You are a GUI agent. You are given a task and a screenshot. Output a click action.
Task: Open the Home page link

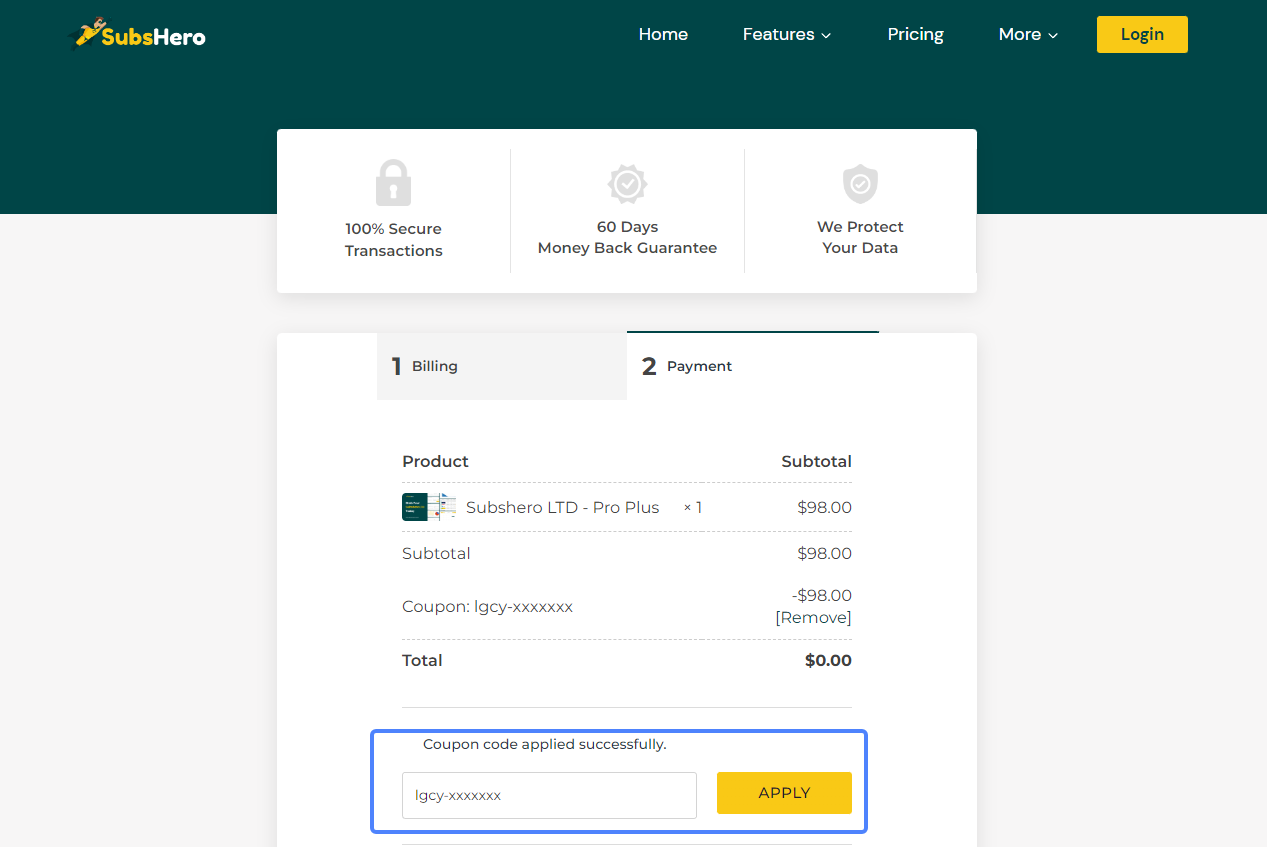(x=663, y=34)
